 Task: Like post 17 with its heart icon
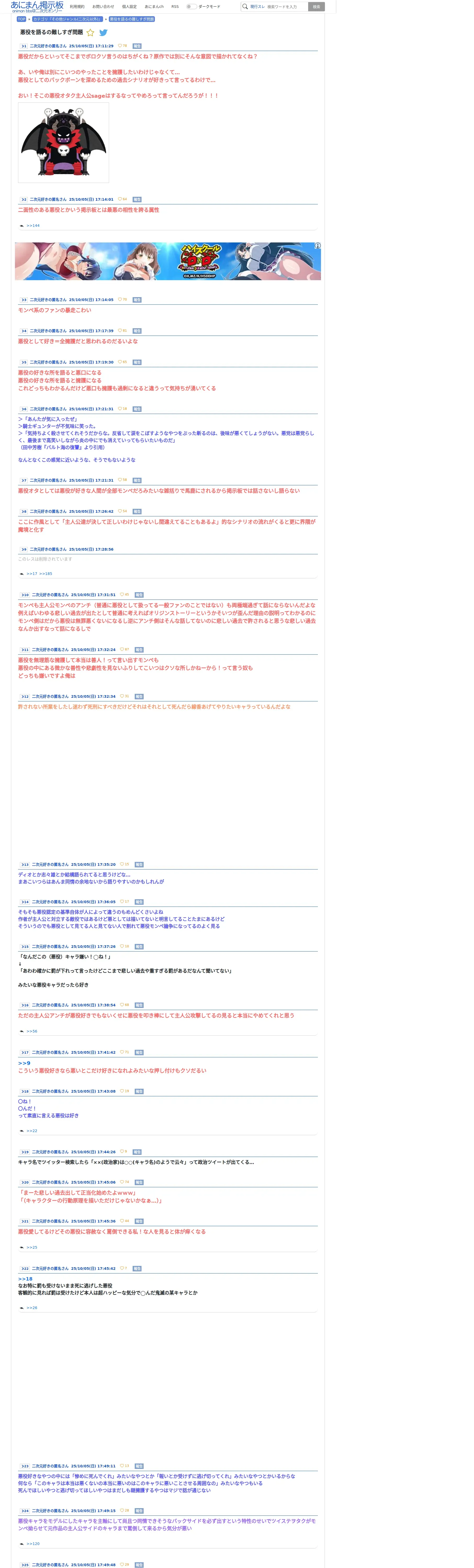(122, 1052)
